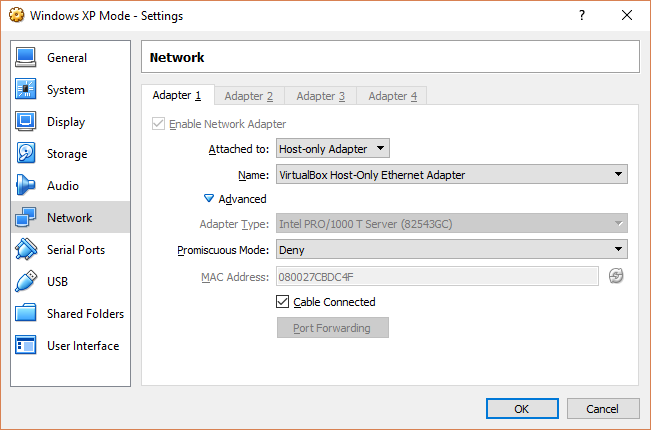Image resolution: width=651 pixels, height=430 pixels.
Task: Generate a new MAC address
Action: [616, 276]
